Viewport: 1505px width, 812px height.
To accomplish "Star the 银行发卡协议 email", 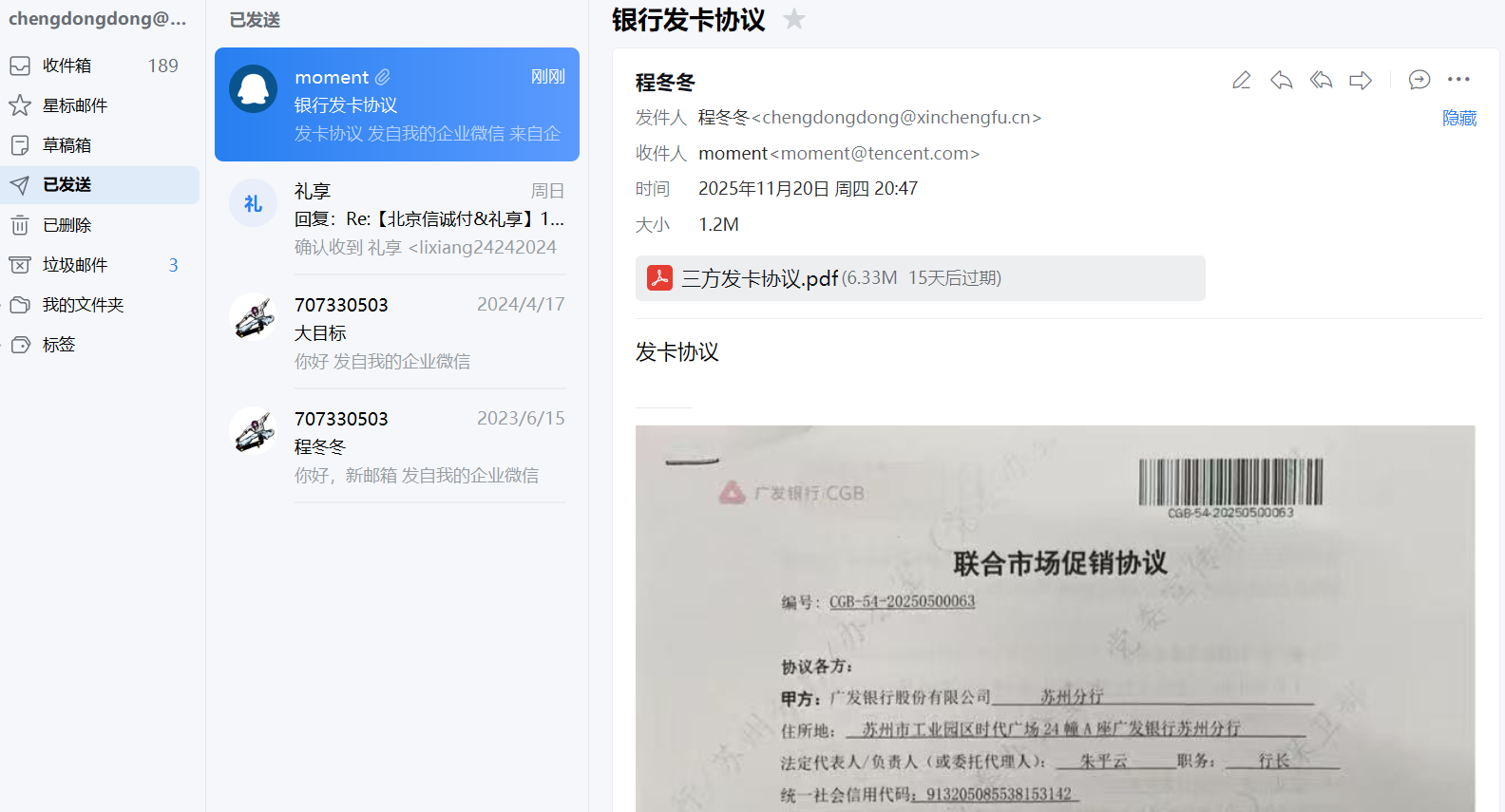I will click(794, 19).
